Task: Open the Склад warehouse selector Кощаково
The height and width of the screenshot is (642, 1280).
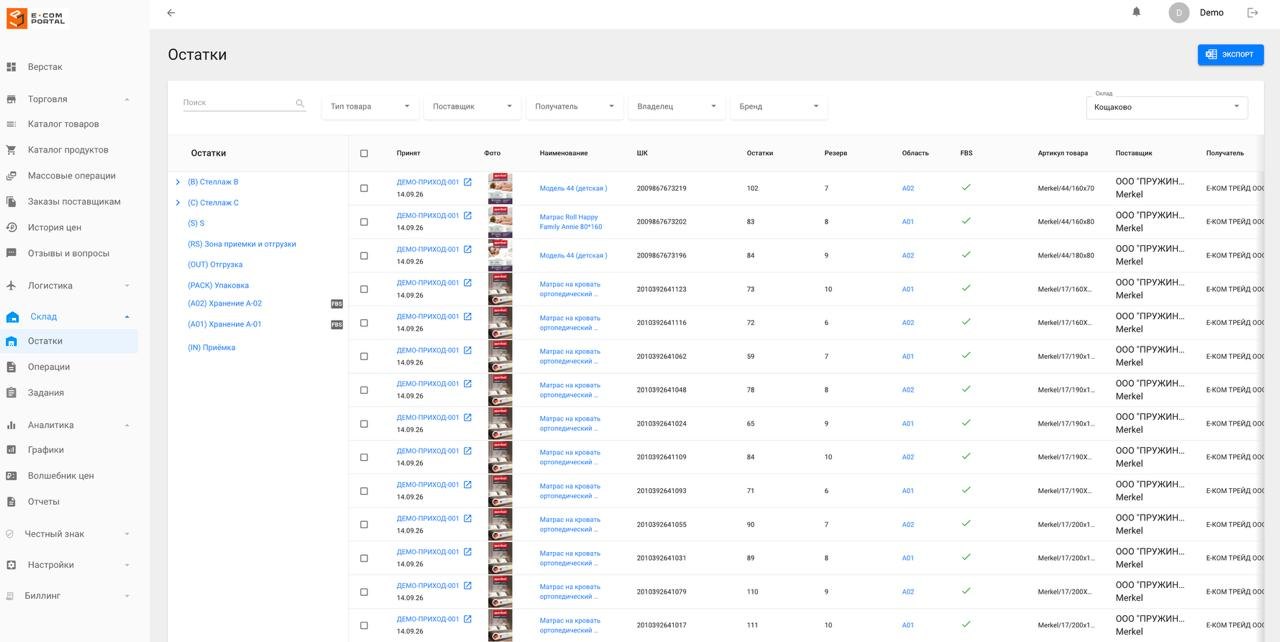Action: click(1167, 107)
